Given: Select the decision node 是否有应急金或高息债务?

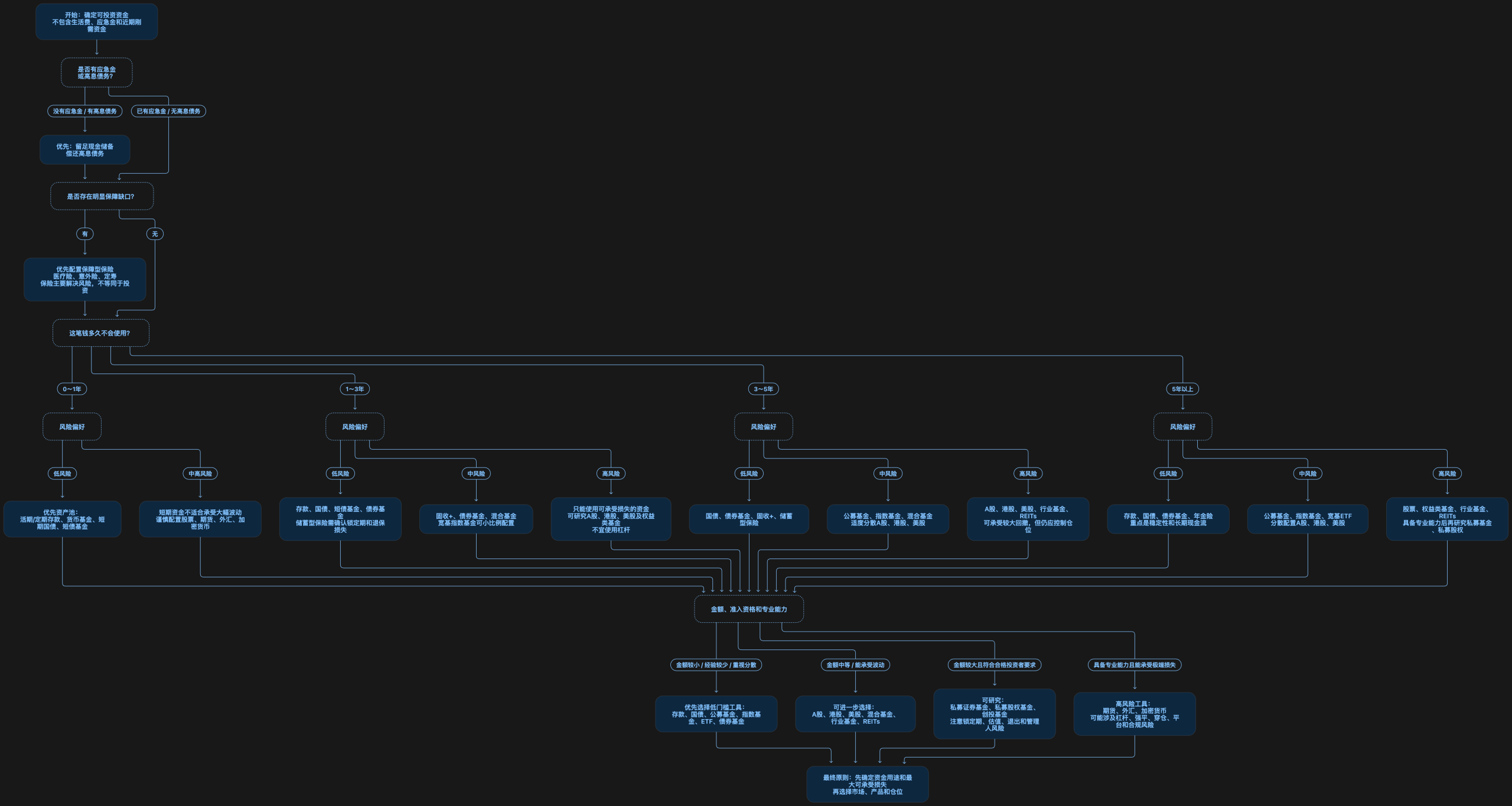Looking at the screenshot, I should pyautogui.click(x=97, y=73).
